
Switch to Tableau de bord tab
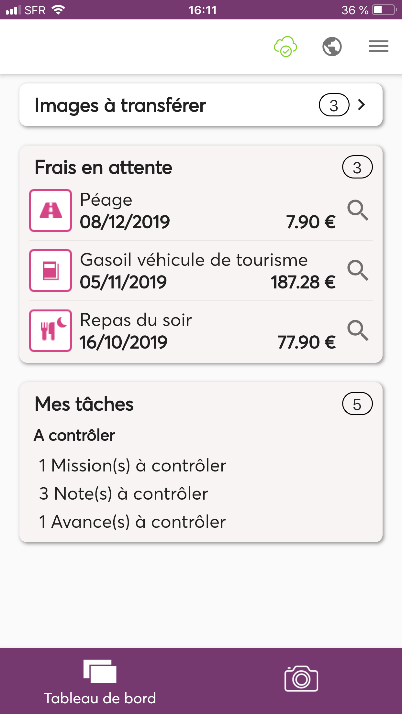100,681
